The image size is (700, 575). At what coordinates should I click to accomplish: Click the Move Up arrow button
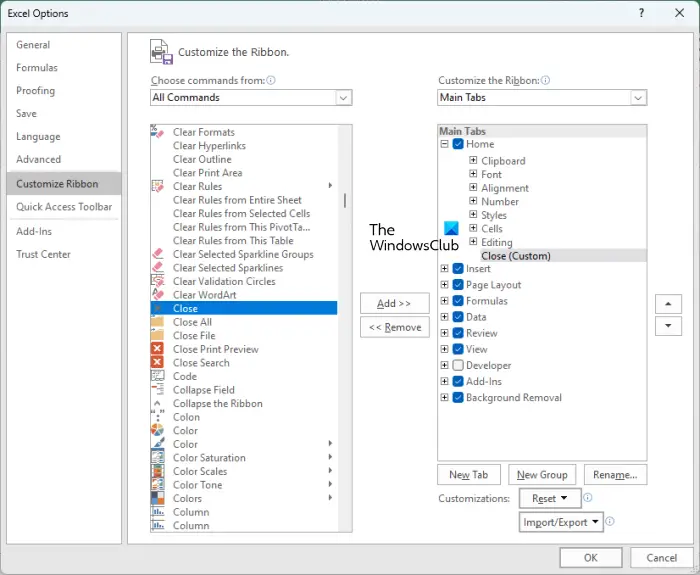tap(668, 304)
